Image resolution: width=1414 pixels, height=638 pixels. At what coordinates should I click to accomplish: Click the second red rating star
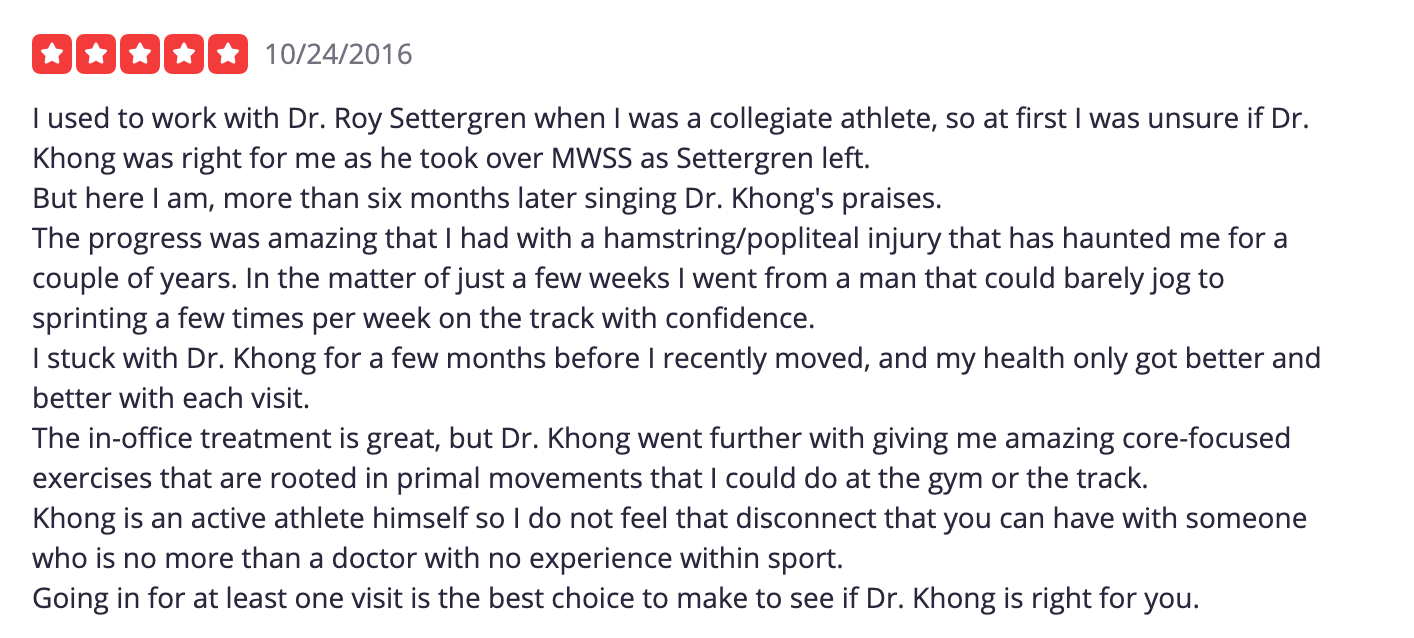96,54
